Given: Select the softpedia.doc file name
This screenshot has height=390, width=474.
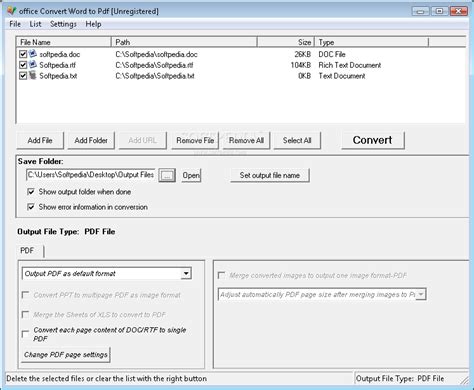Looking at the screenshot, I should [60, 54].
